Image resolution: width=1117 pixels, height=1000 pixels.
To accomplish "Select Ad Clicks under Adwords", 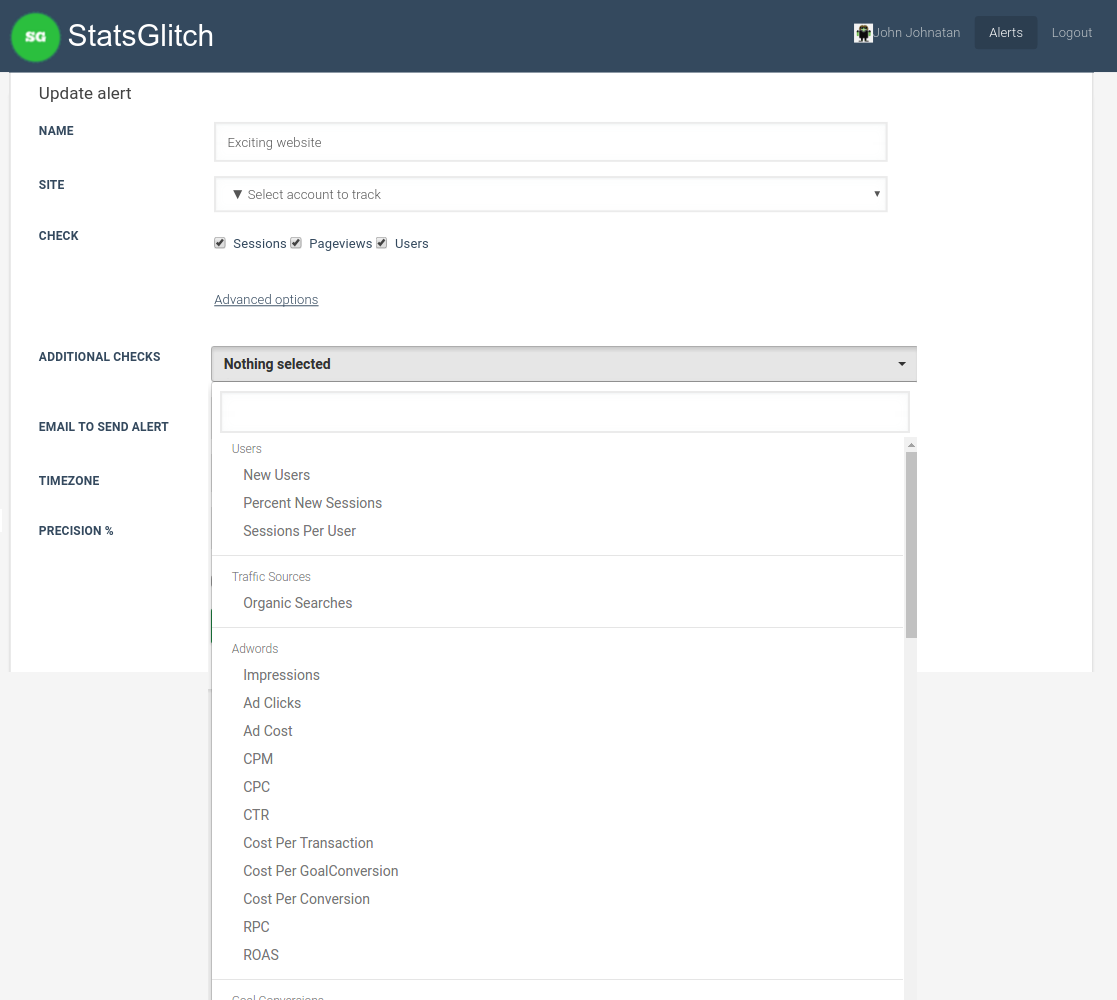I will [272, 703].
